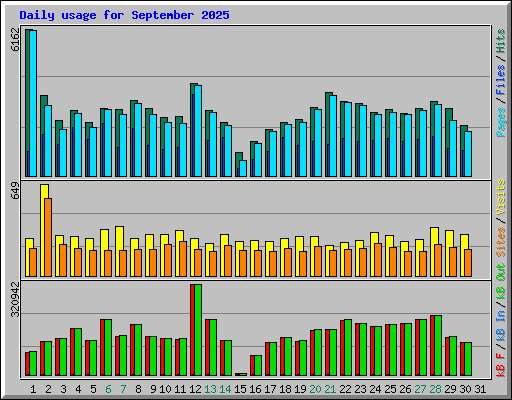
Task: Click the green 'Hits' legend label
Action: [501, 41]
